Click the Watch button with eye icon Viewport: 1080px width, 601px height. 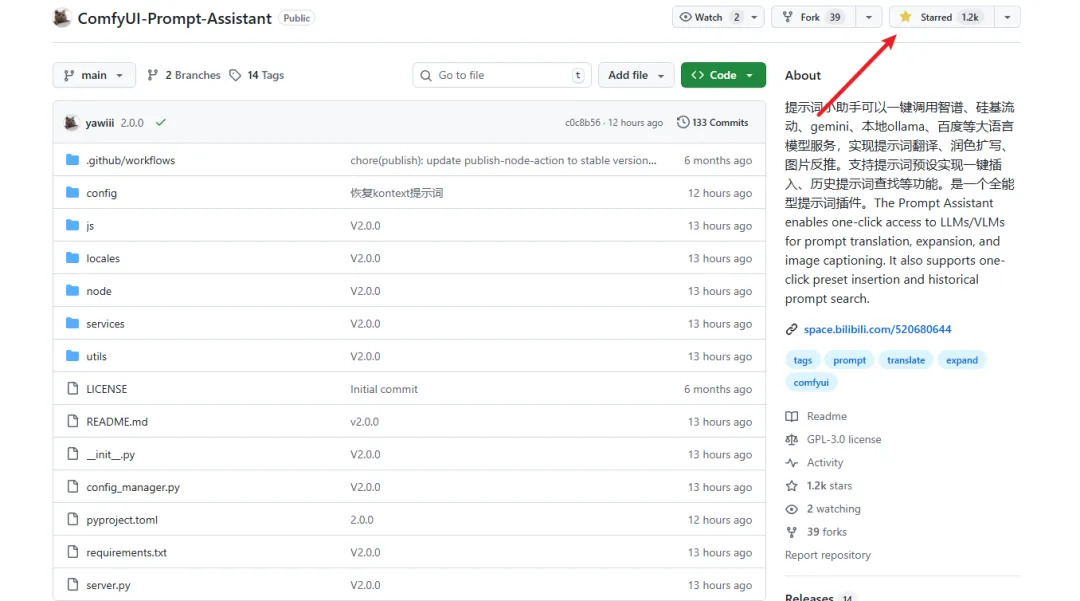(x=710, y=17)
